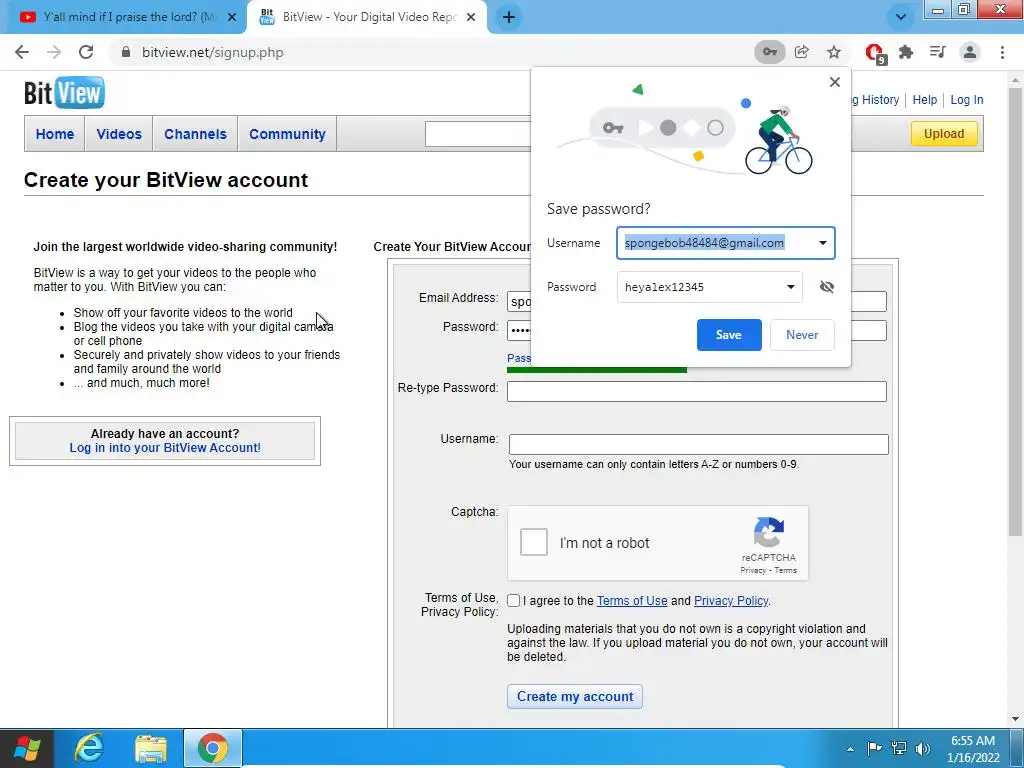Open the media control icon
This screenshot has width=1024, height=768.
click(x=938, y=52)
